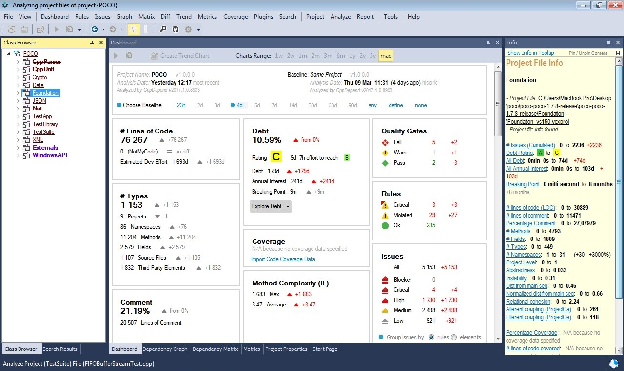Expand the CppParser tree node

tap(18, 62)
